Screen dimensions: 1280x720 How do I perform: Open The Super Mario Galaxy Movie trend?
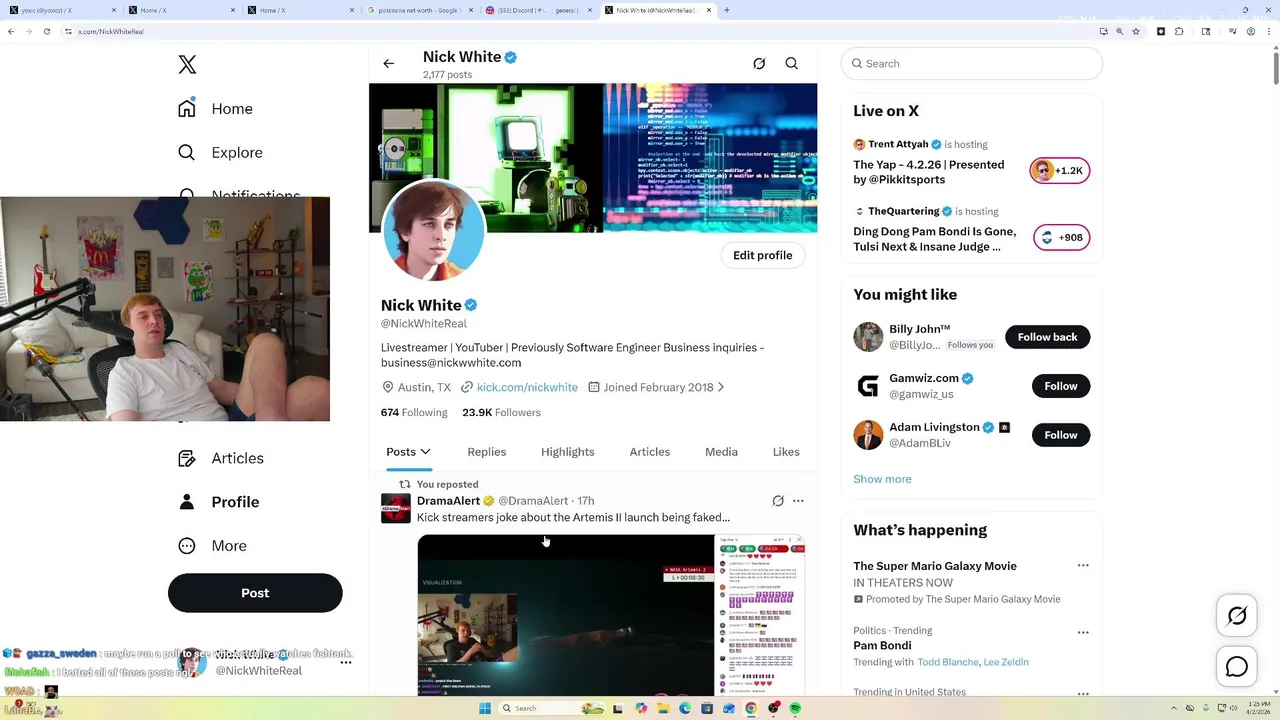click(x=935, y=566)
